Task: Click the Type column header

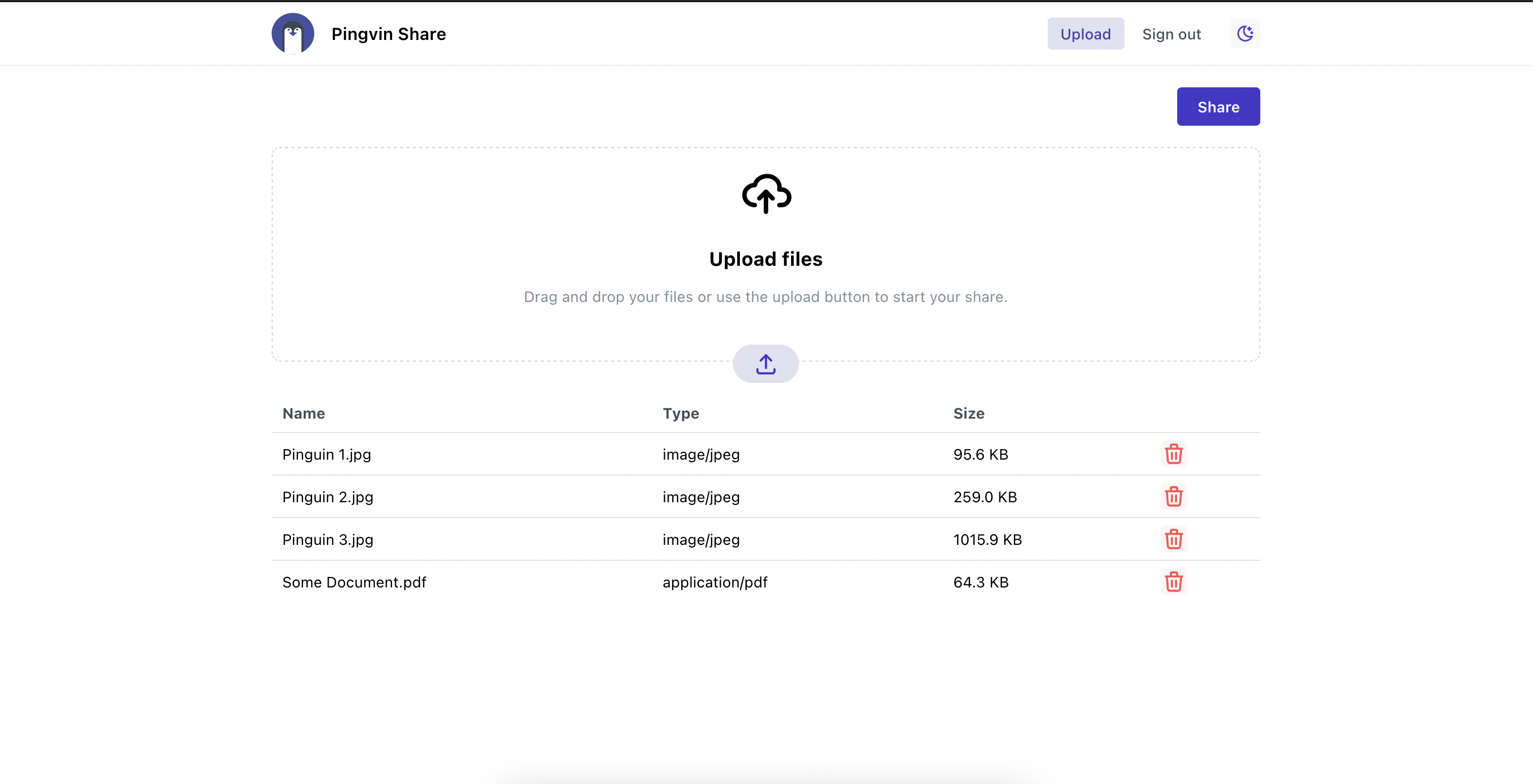Action: pos(680,413)
